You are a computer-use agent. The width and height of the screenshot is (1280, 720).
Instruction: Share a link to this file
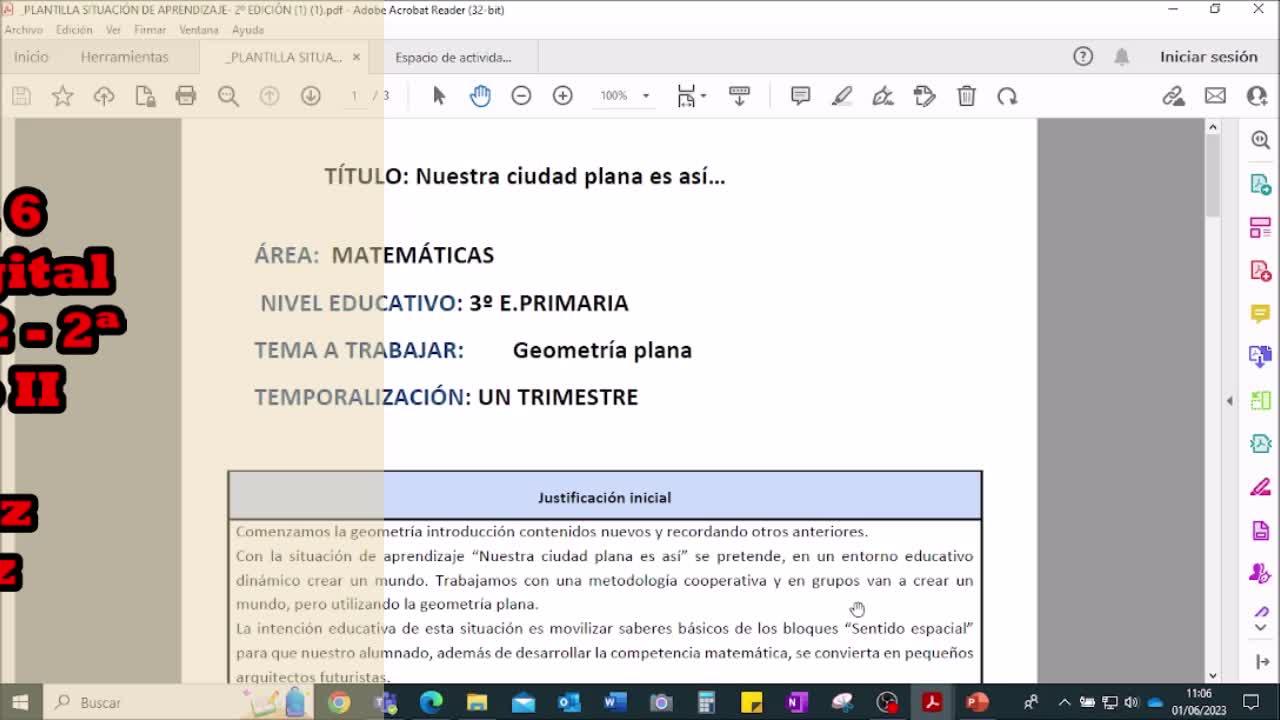point(1173,96)
